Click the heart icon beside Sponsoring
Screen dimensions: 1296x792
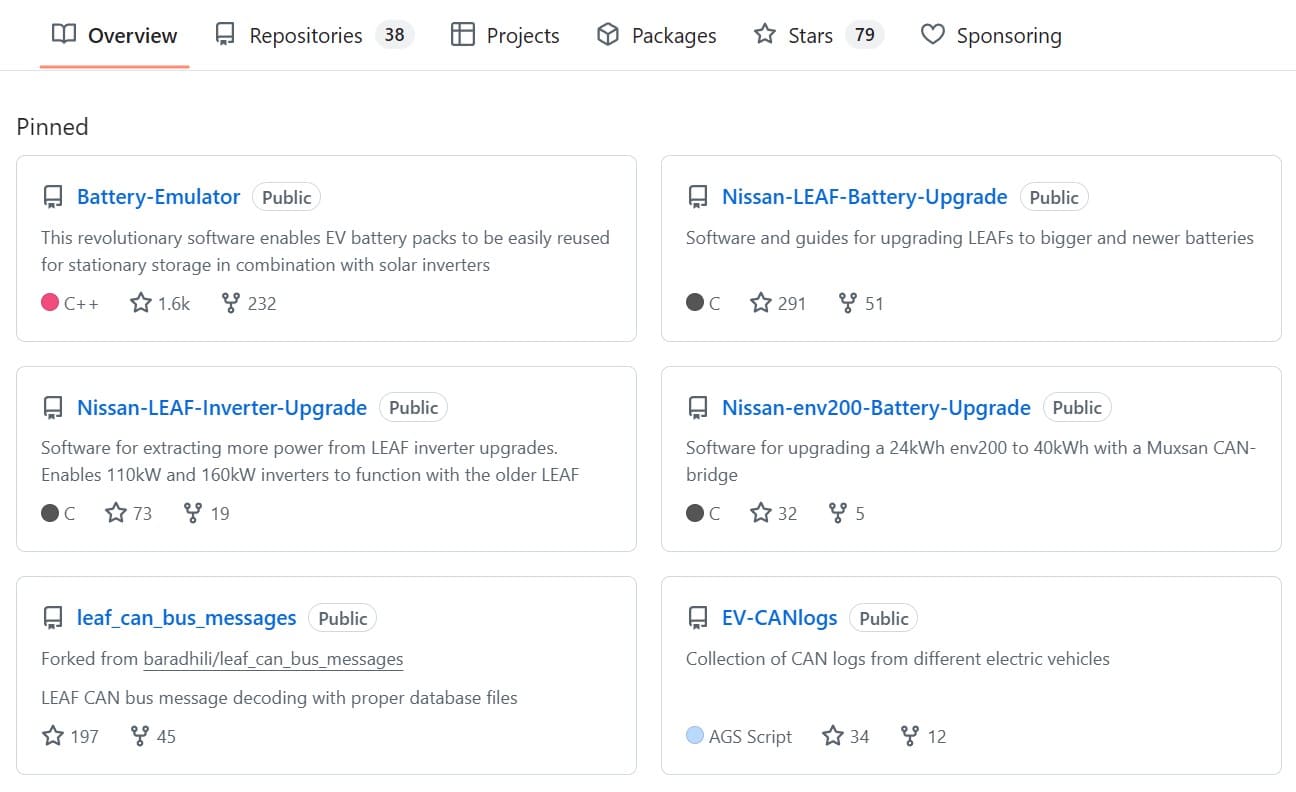click(932, 35)
